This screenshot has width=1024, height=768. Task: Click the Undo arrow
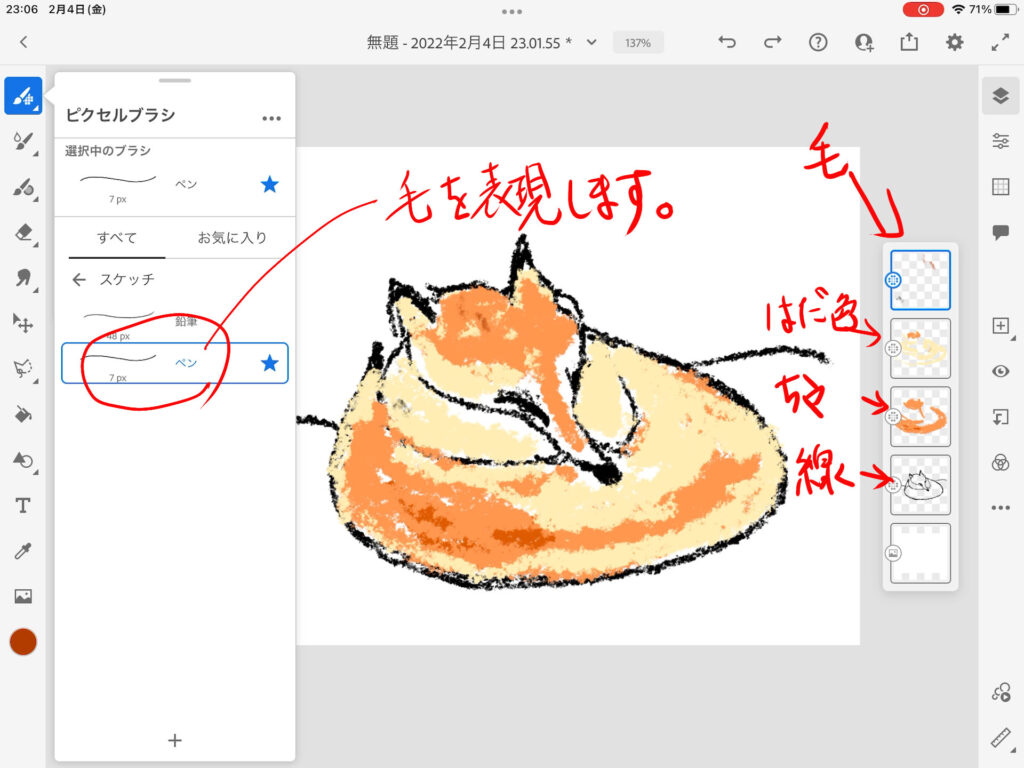pos(727,42)
